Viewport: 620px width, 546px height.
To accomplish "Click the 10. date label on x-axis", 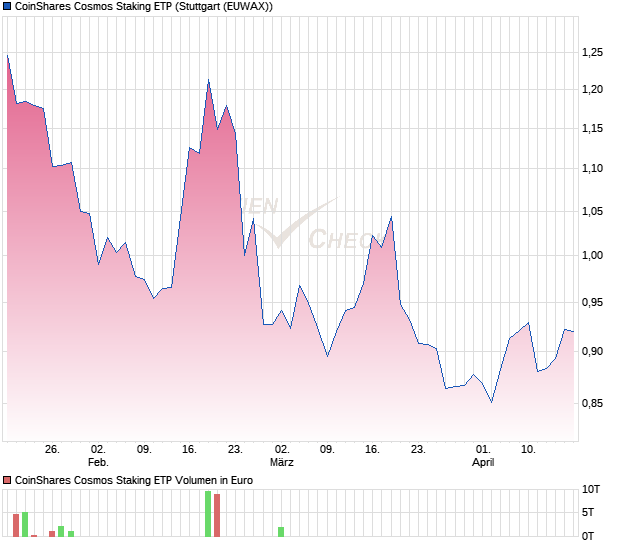I will 528,450.
